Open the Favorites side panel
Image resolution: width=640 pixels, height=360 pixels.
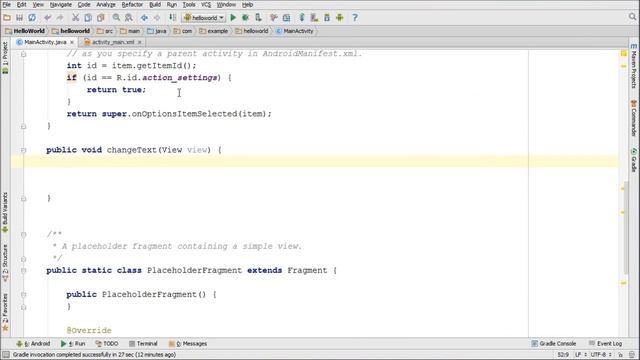click(5, 313)
